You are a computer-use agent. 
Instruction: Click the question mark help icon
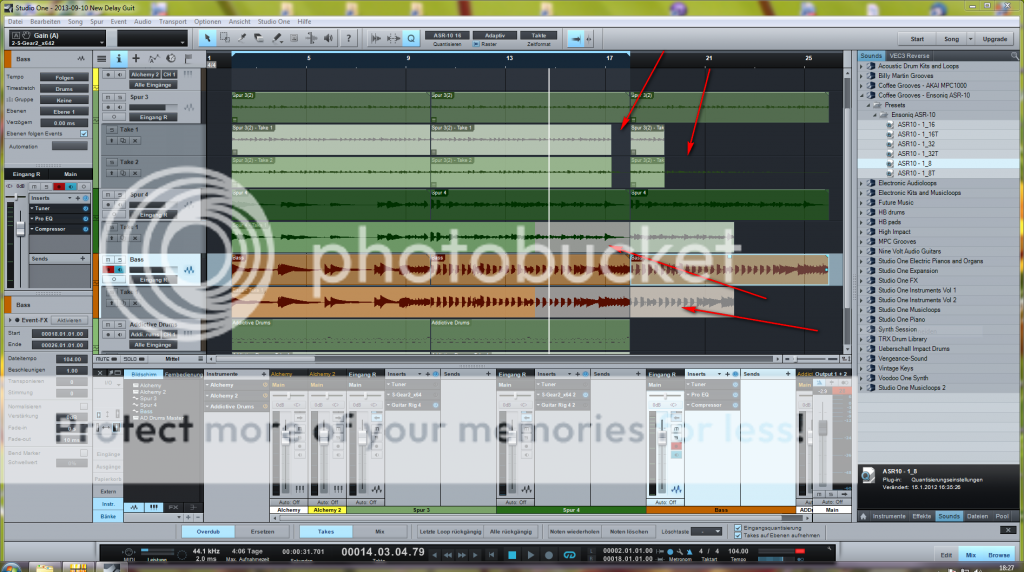(348, 39)
